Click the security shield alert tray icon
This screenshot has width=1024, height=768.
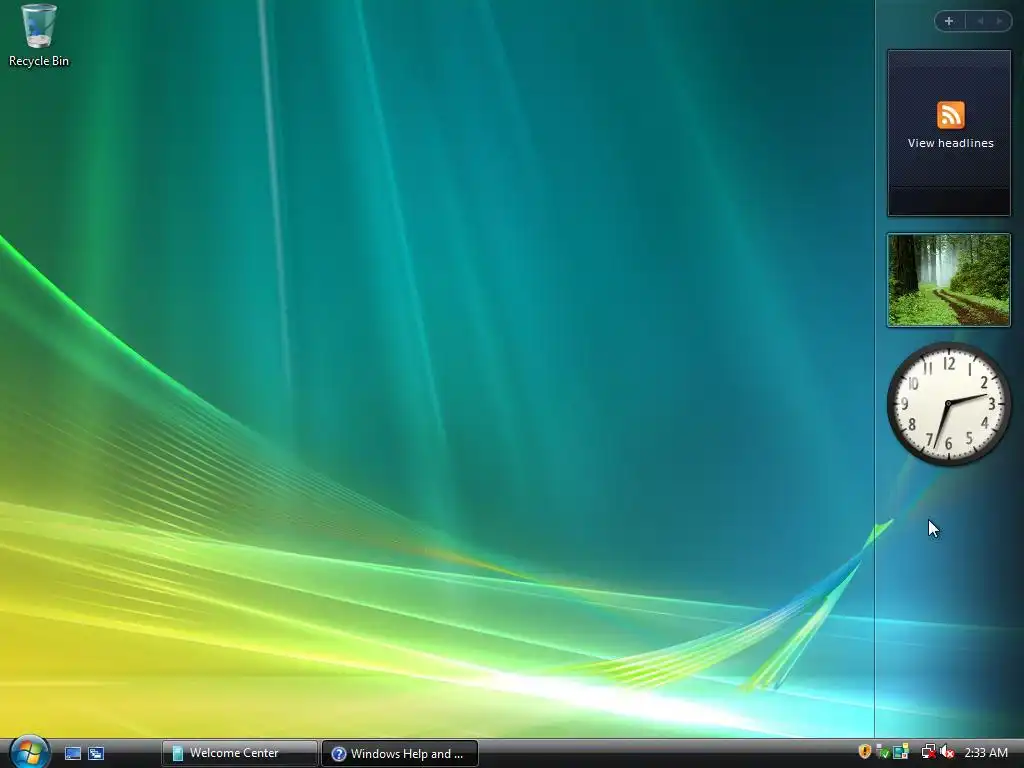pos(864,752)
